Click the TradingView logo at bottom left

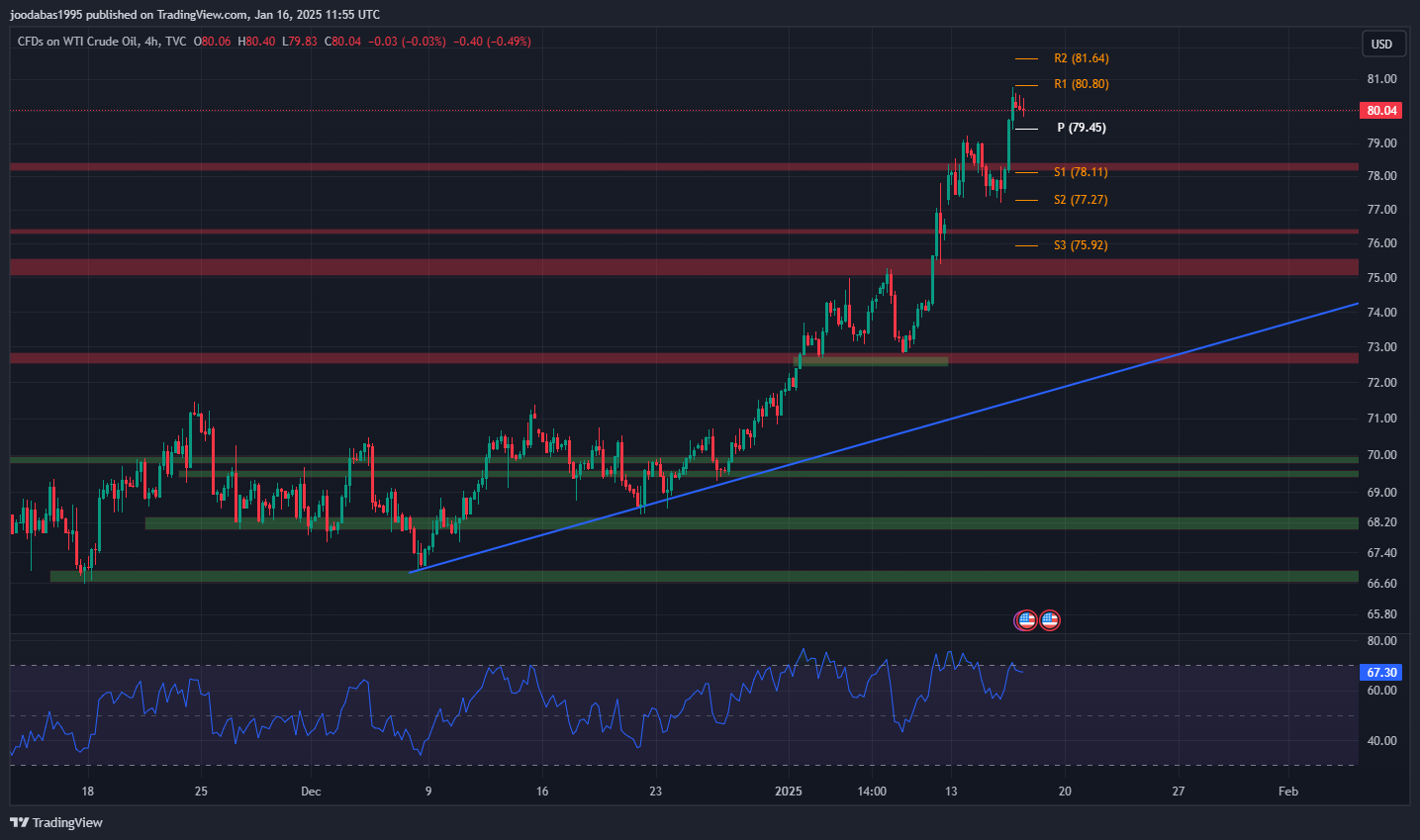56,822
